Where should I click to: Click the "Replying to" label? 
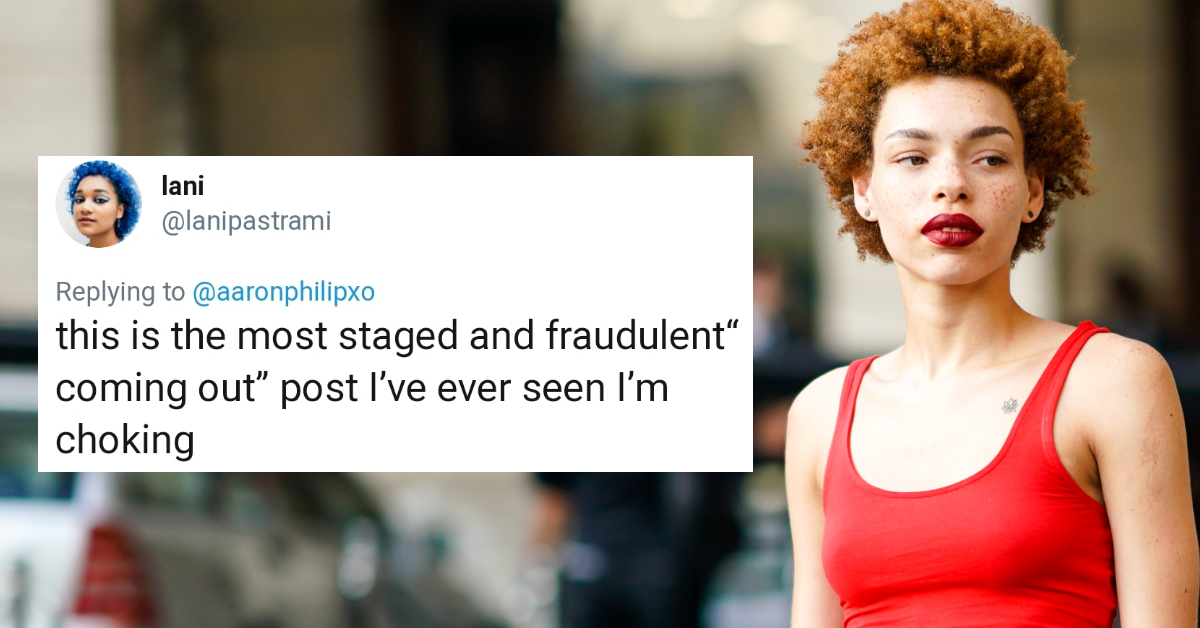pos(120,292)
